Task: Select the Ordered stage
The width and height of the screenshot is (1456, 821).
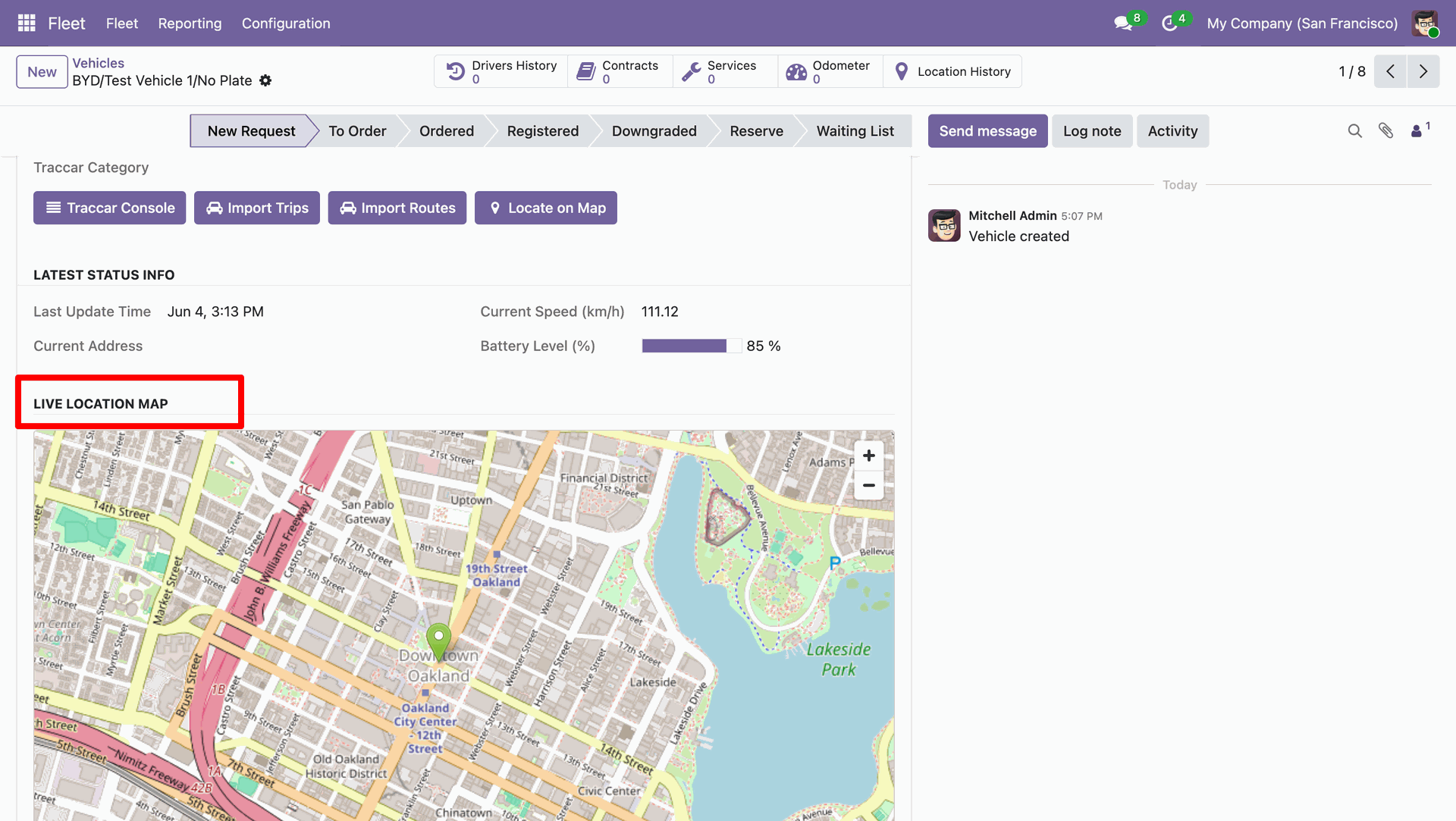Action: click(x=447, y=131)
